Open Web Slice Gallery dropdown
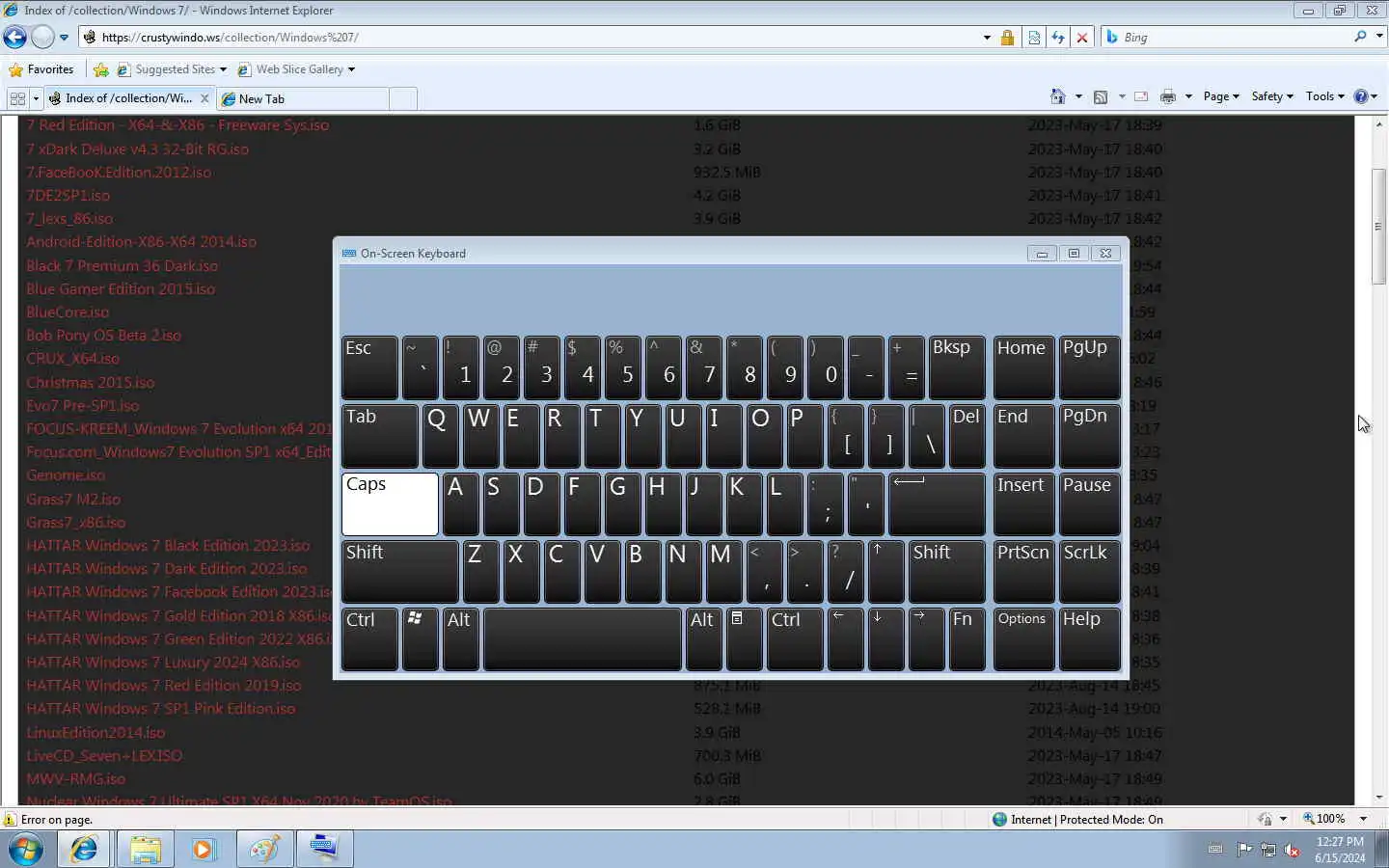The image size is (1389, 868). coord(296,69)
